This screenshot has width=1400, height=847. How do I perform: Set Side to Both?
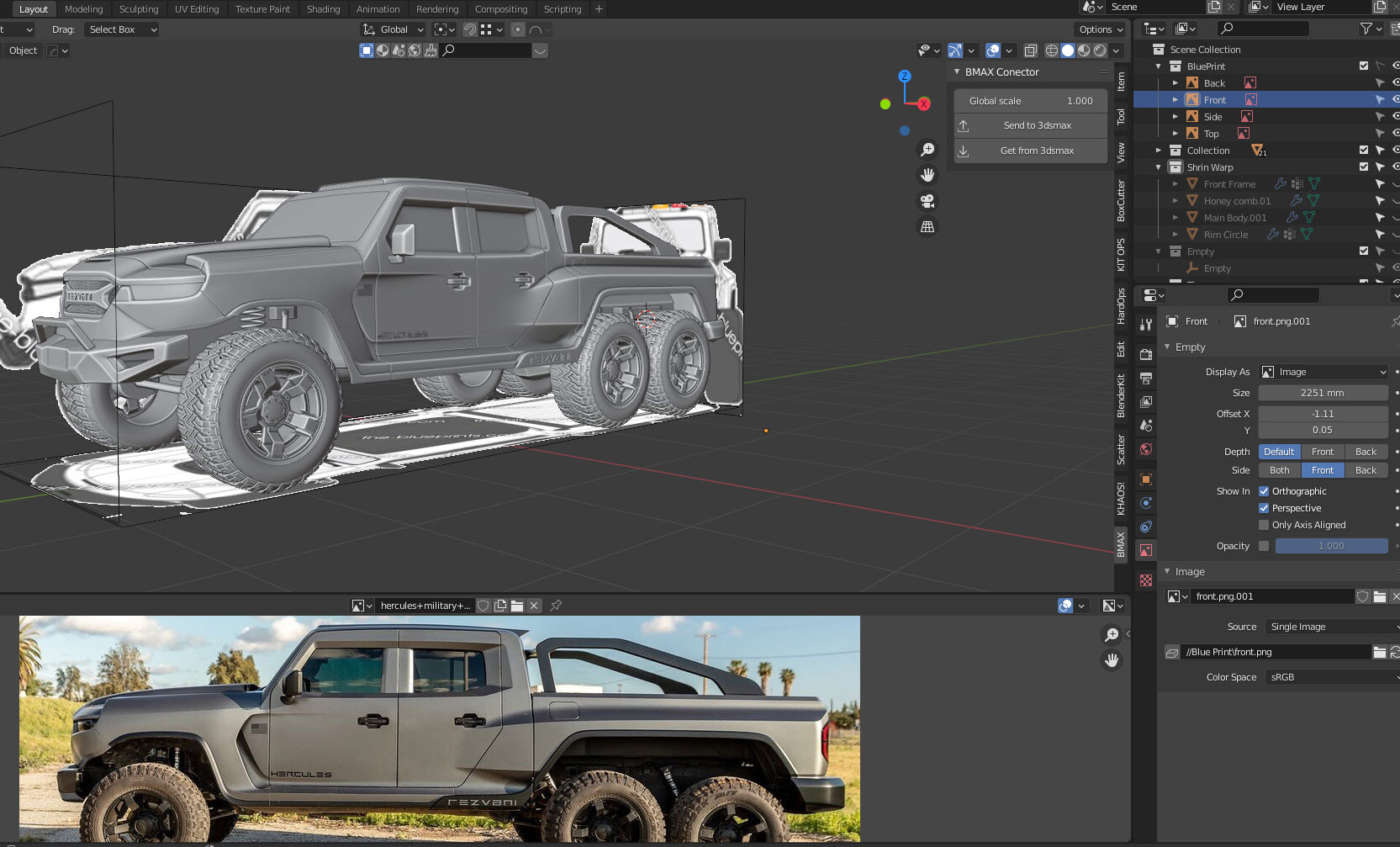[1280, 470]
